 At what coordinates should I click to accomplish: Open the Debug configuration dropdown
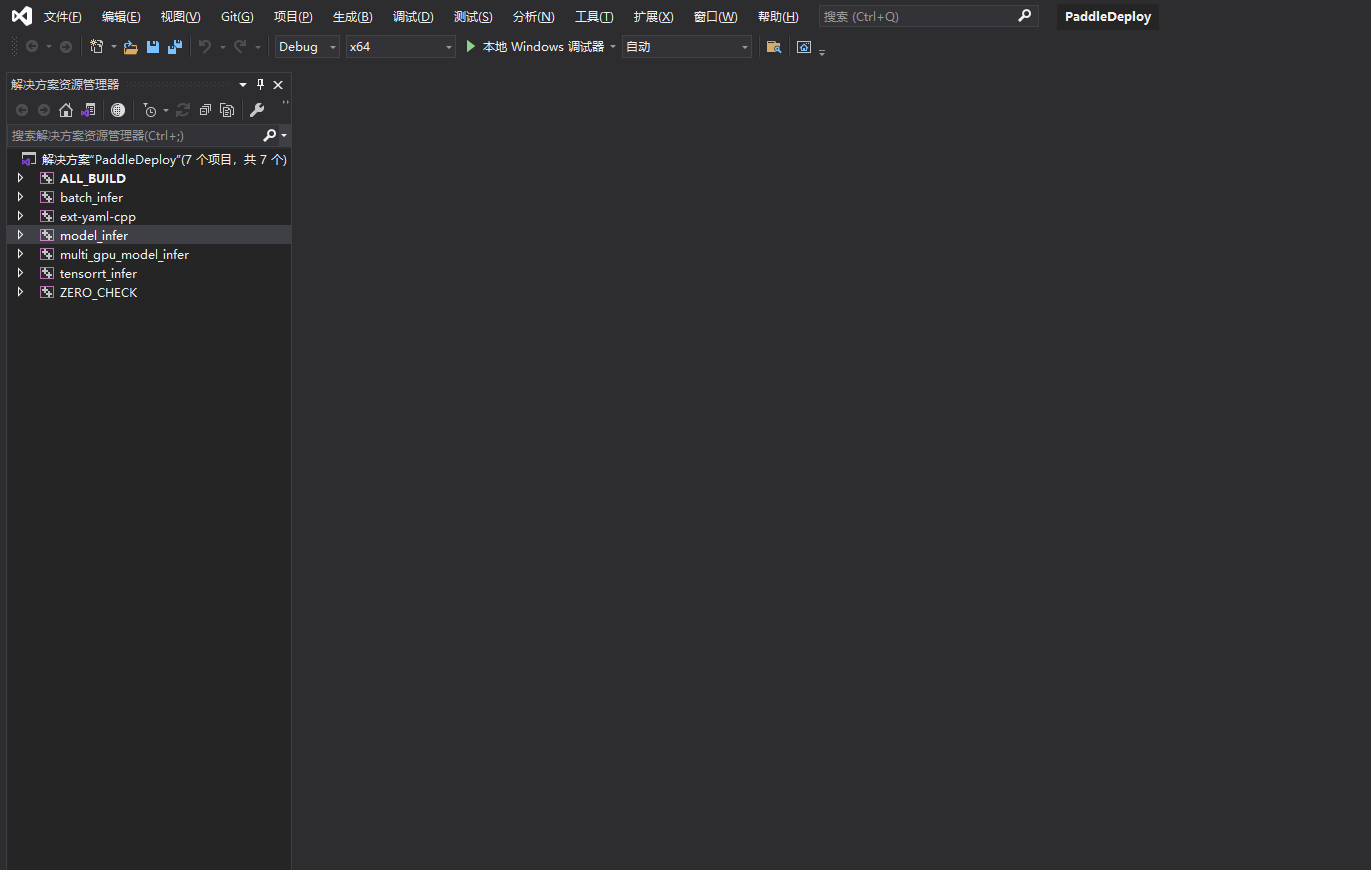307,47
